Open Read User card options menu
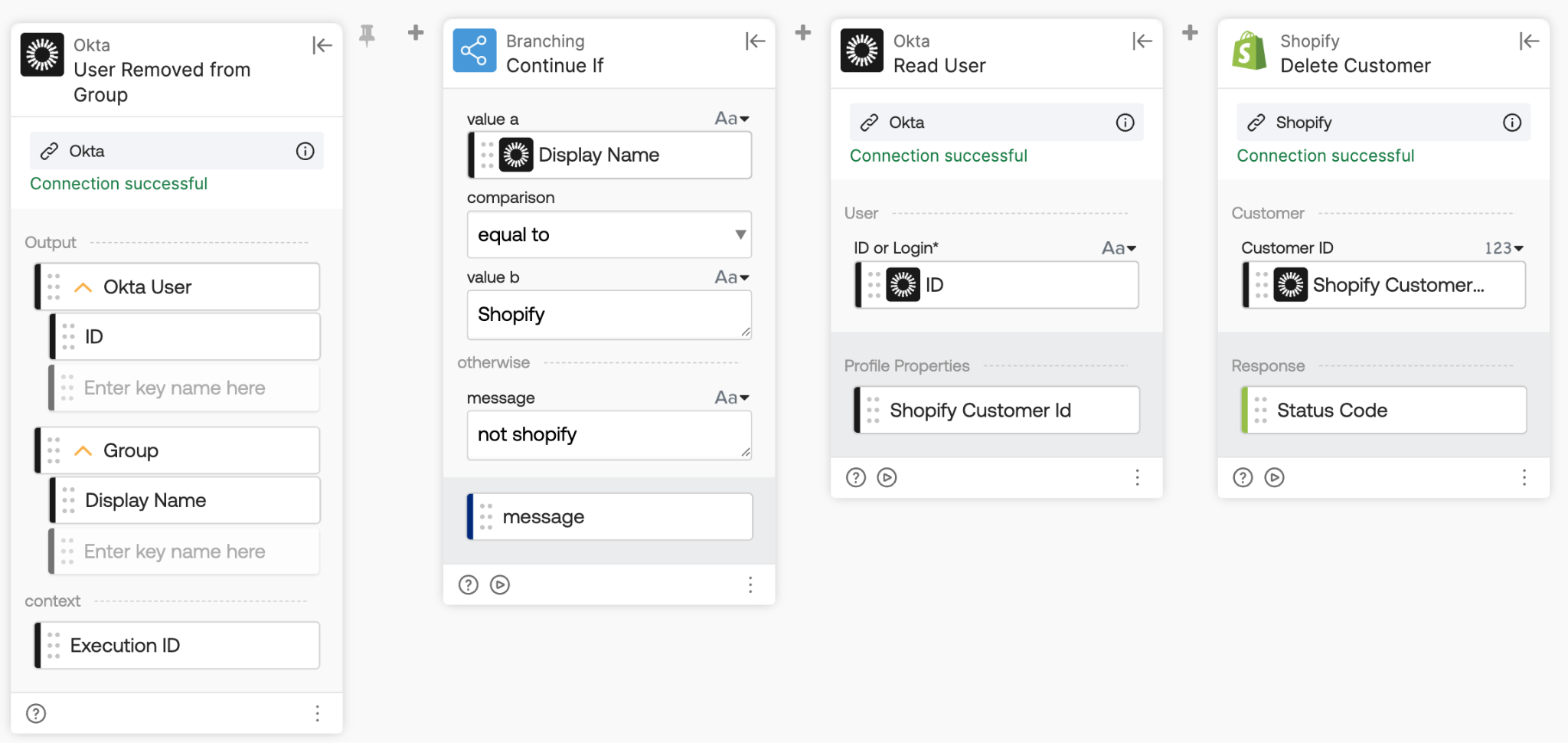The height and width of the screenshot is (743, 1568). coord(1137,477)
